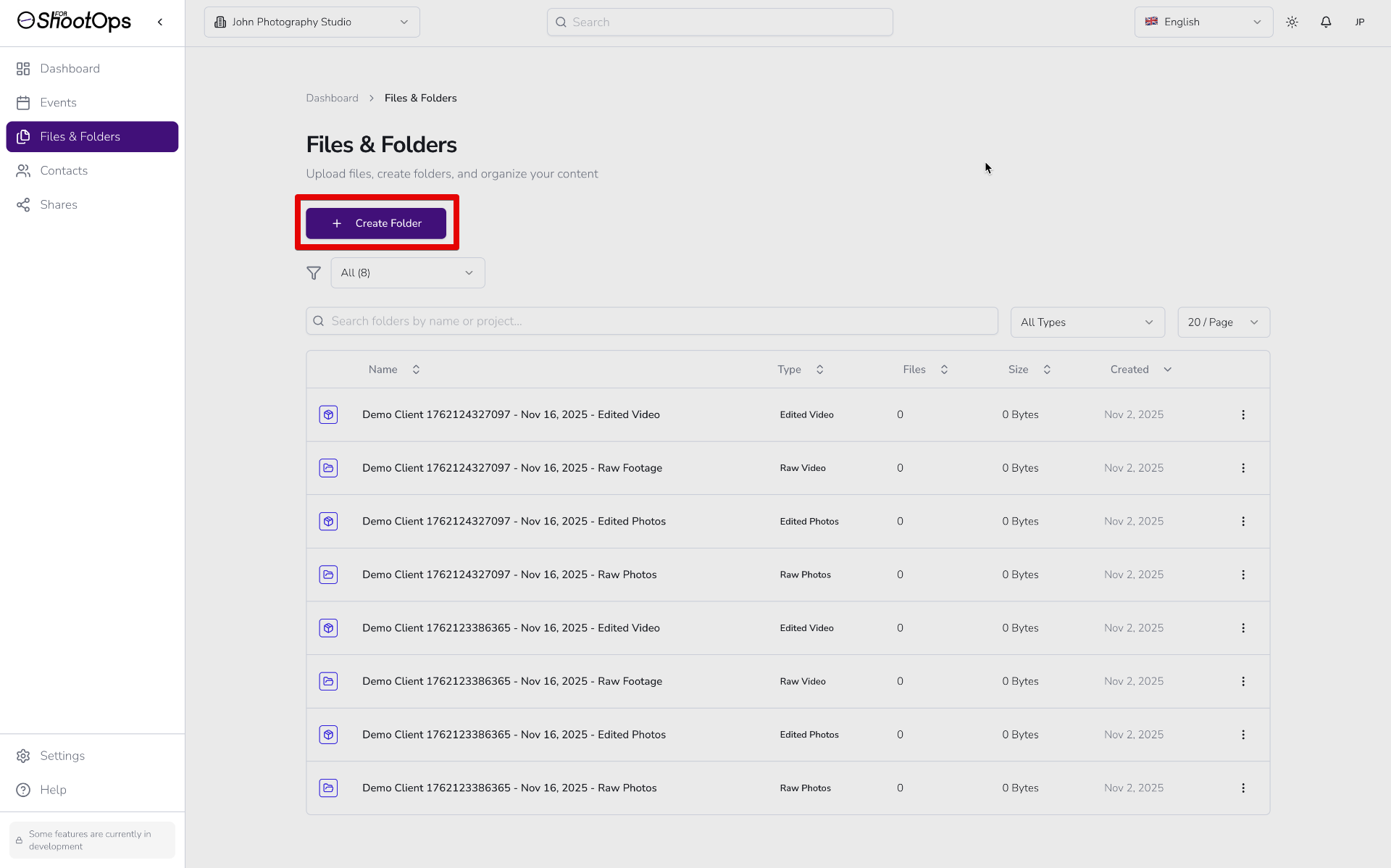The image size is (1391, 868).
Task: Click the notifications bell icon
Action: coord(1325,22)
